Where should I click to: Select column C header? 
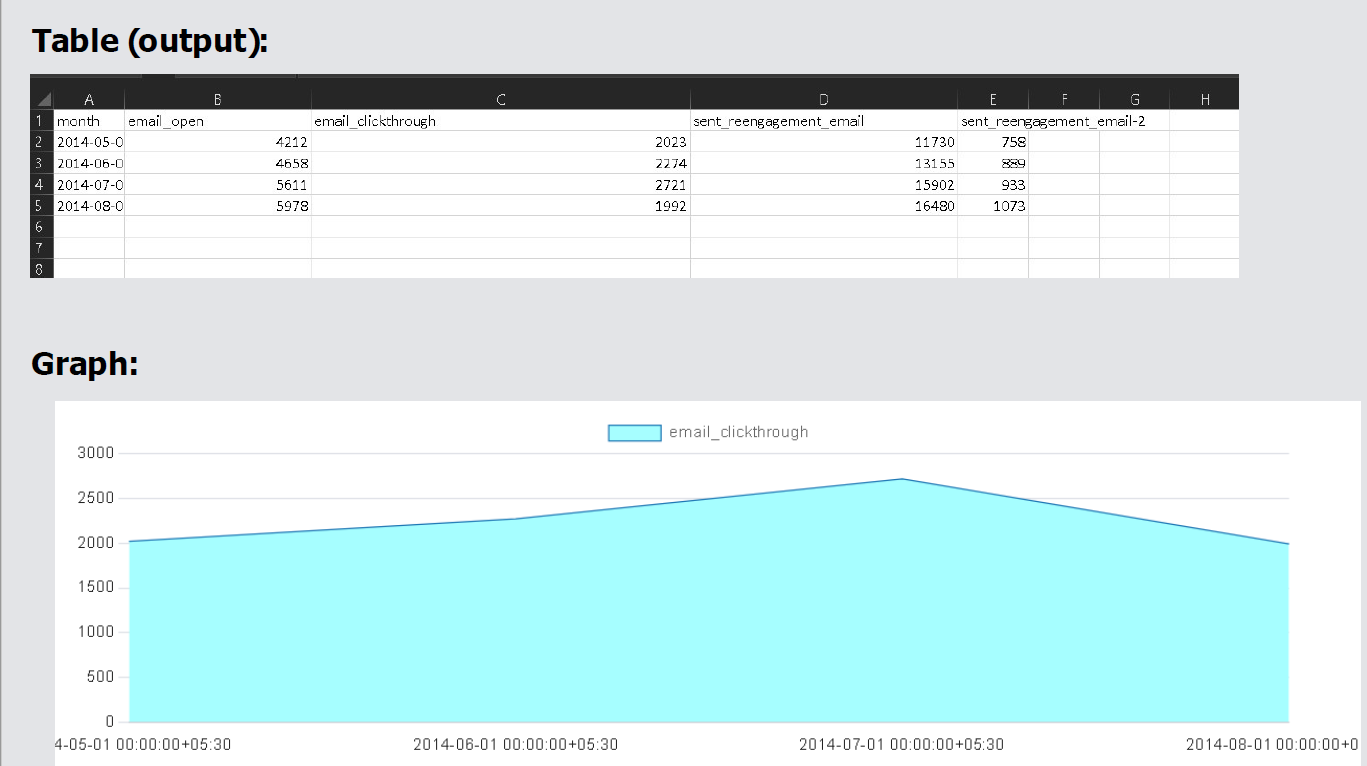[500, 99]
